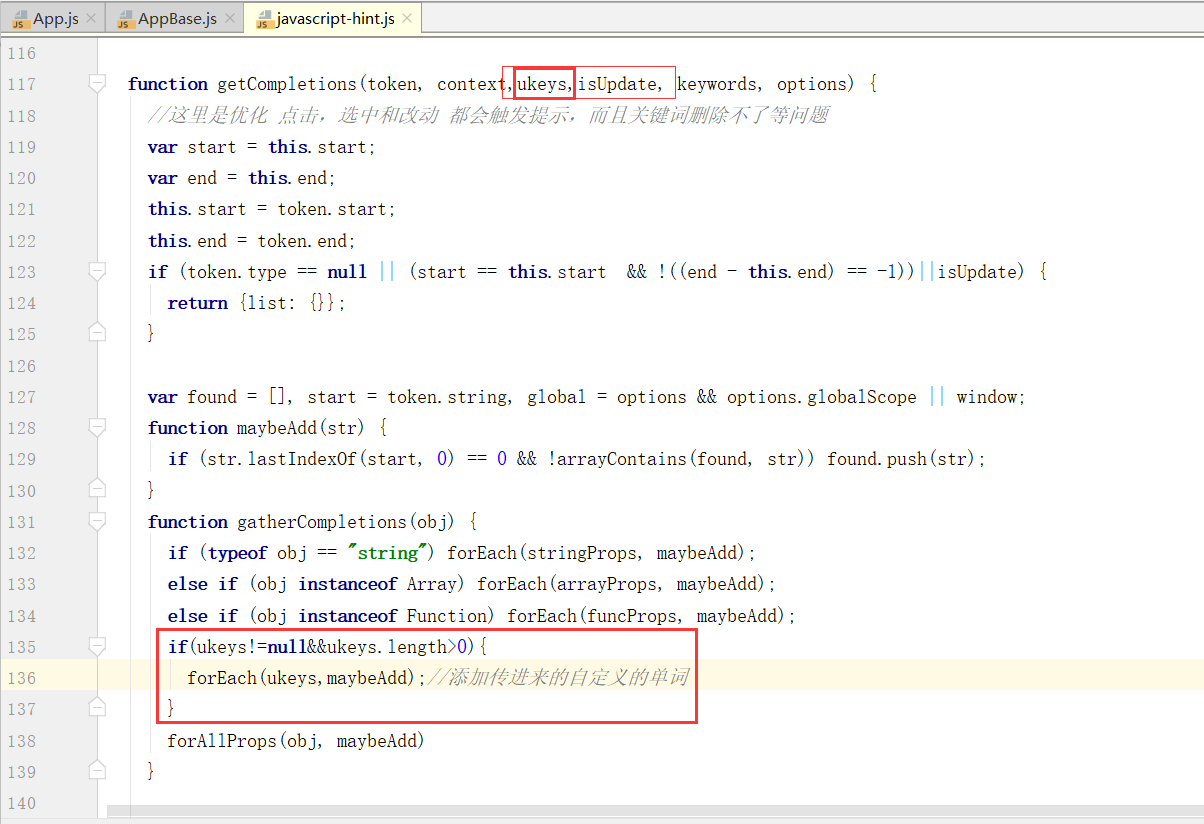Click line number 133 in the gutter
1204x824 pixels.
pyautogui.click(x=21, y=584)
